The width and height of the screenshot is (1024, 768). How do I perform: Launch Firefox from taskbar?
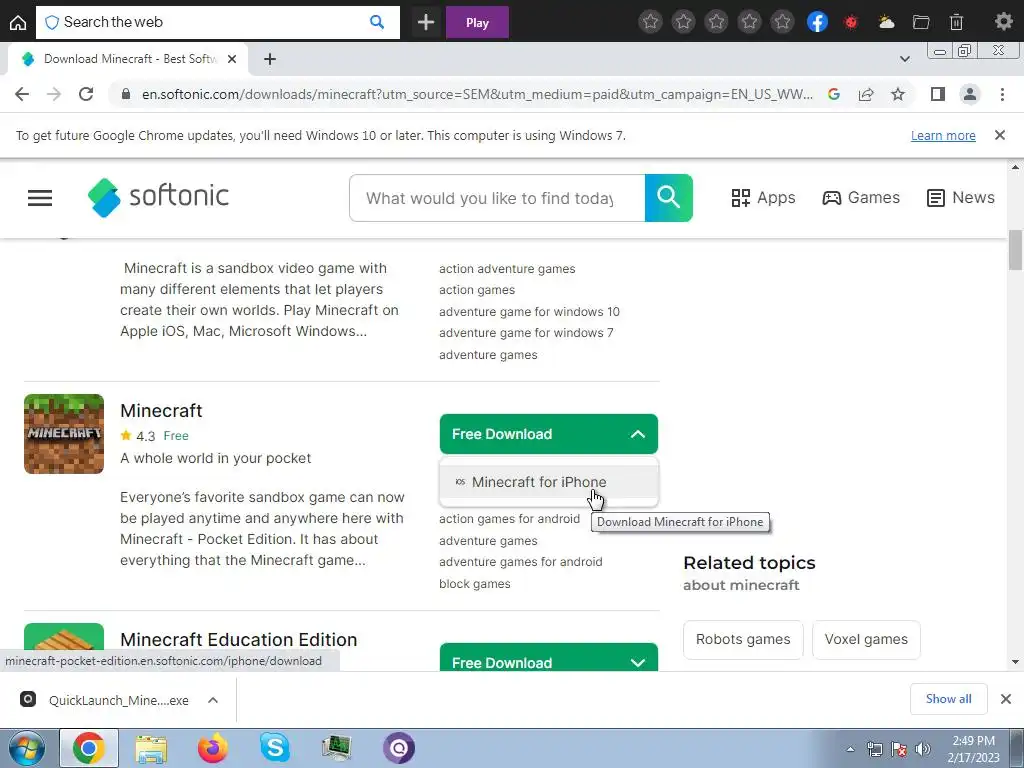point(213,748)
